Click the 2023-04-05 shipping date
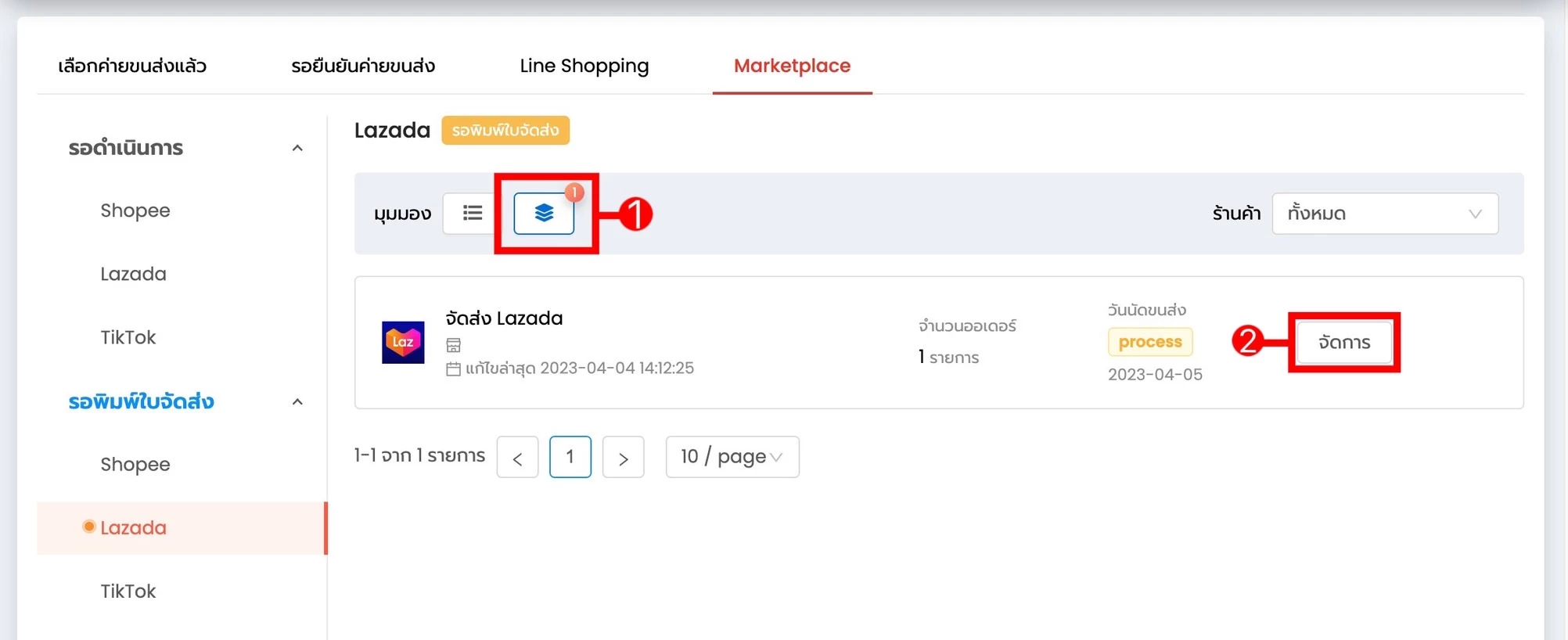This screenshot has height=640, width=1568. coord(1155,375)
